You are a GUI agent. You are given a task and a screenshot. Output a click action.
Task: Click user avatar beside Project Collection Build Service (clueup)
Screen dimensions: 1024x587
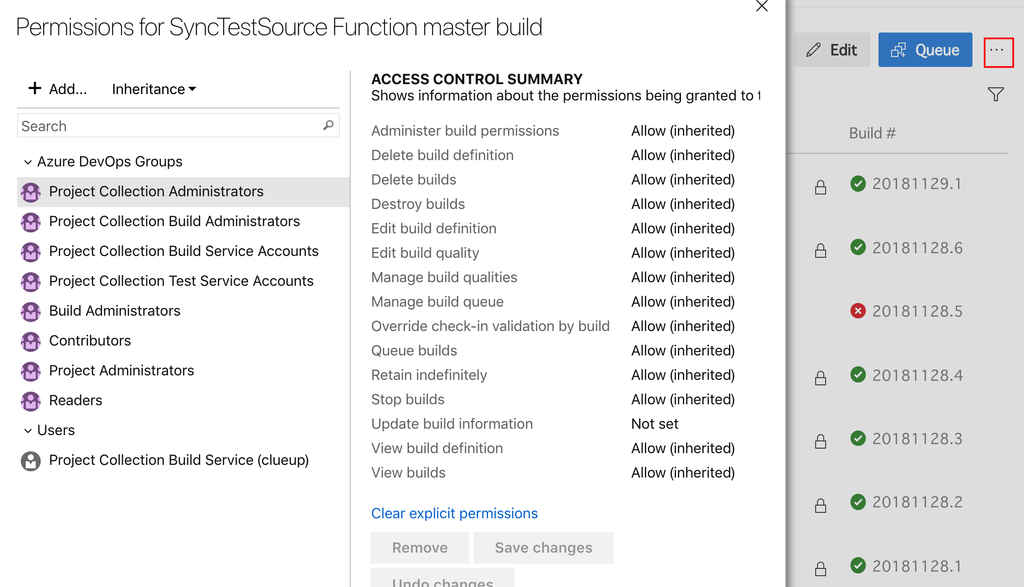31,461
